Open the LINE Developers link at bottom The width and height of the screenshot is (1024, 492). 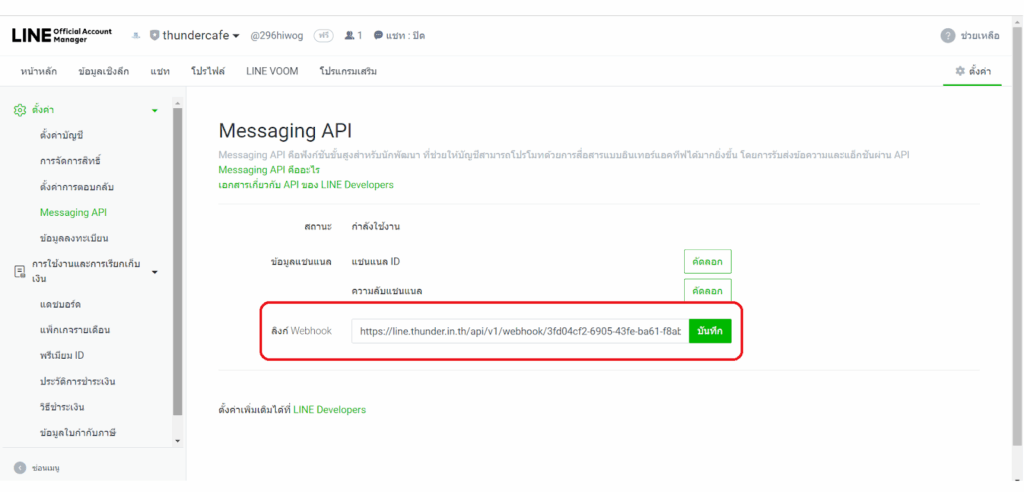329,410
